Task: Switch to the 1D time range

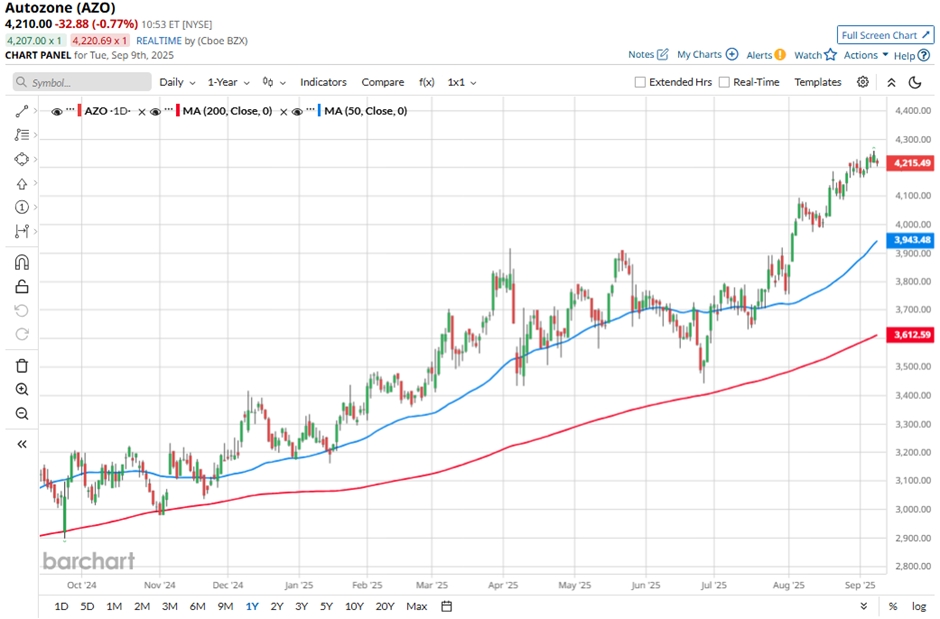Action: point(61,606)
